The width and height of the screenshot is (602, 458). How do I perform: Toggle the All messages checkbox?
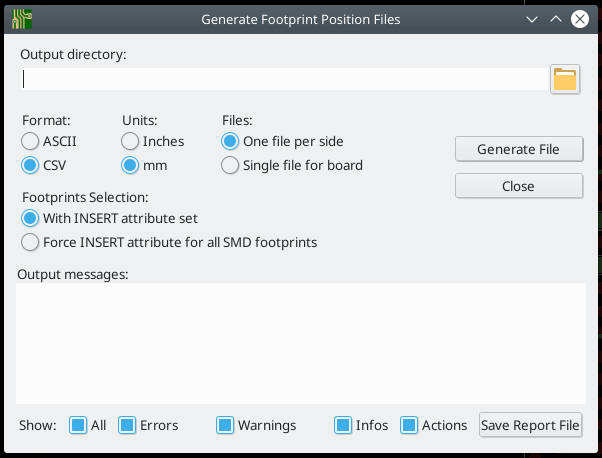[78, 425]
